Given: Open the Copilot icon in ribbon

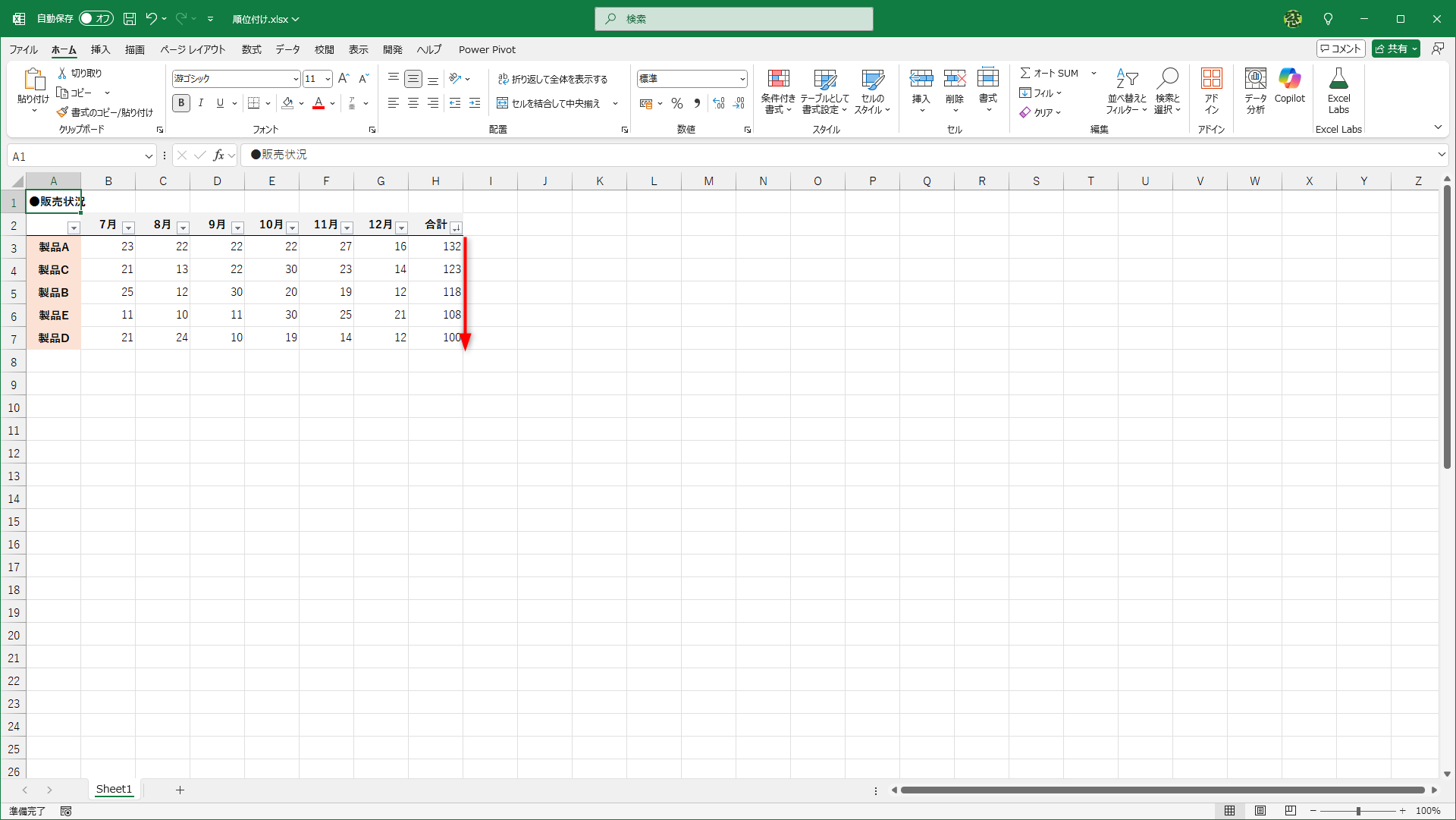Looking at the screenshot, I should click(1289, 79).
